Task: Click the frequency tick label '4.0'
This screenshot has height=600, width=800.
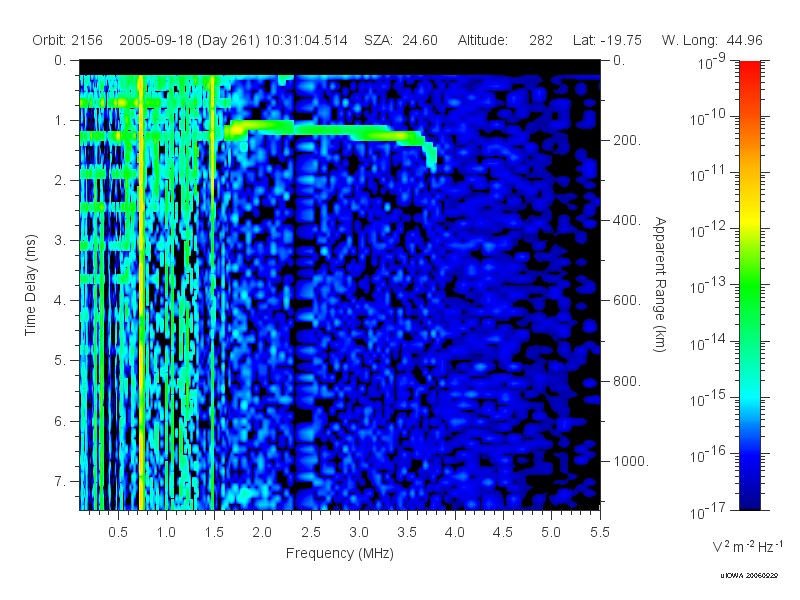Action: (455, 532)
